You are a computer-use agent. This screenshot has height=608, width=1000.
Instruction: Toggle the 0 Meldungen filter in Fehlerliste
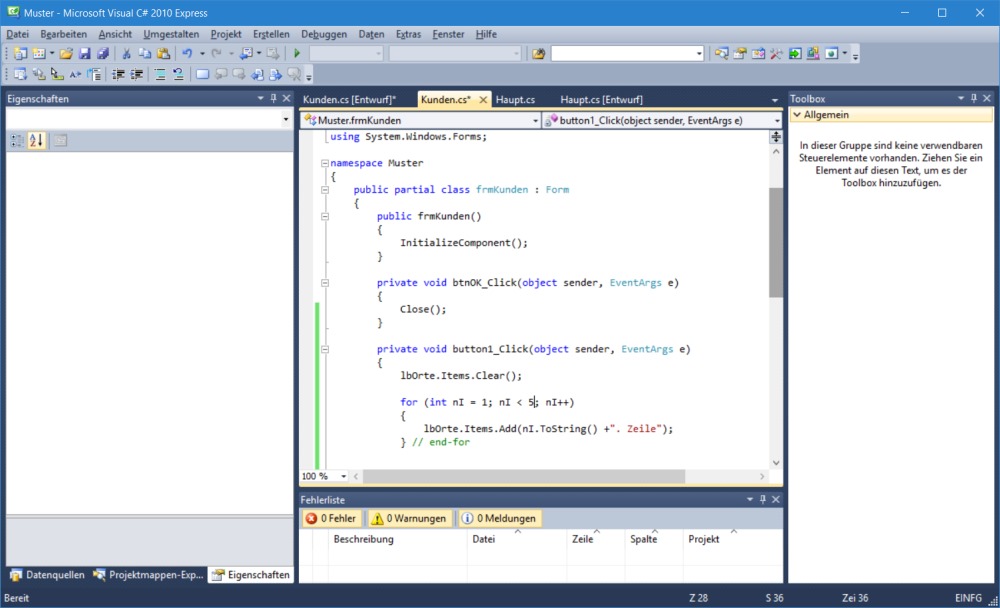tap(495, 518)
